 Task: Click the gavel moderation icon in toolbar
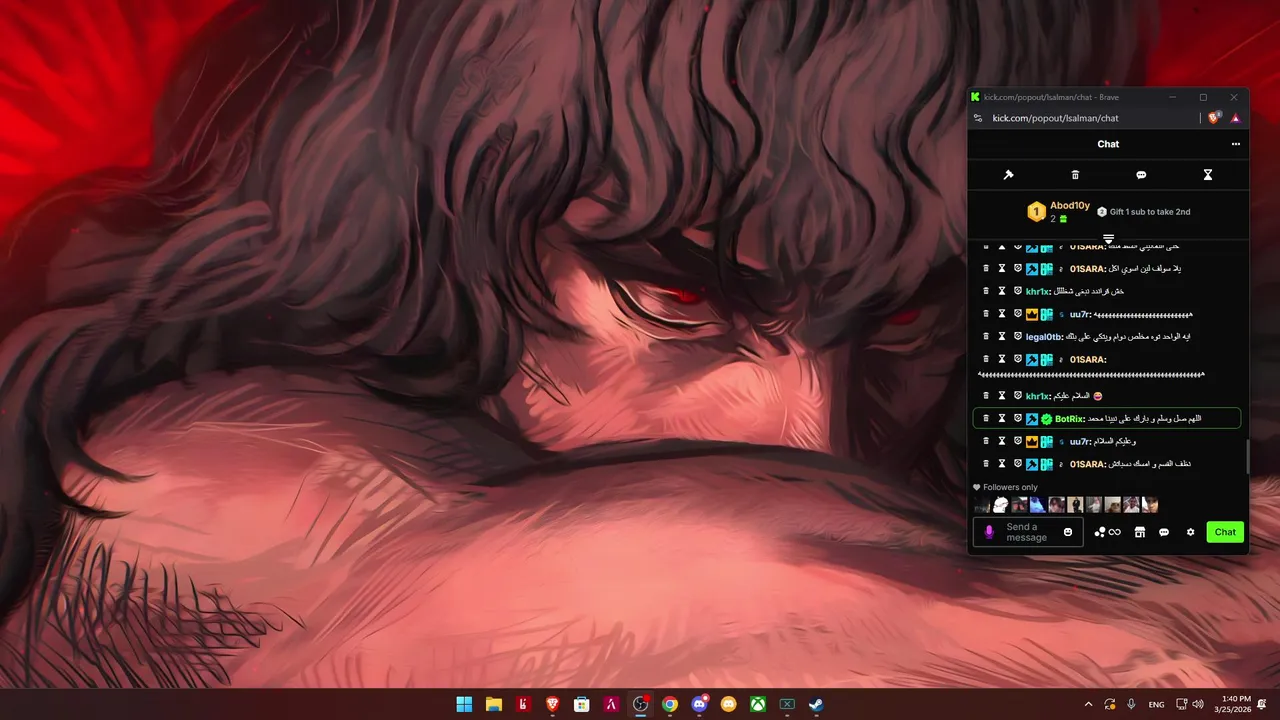(x=1008, y=175)
